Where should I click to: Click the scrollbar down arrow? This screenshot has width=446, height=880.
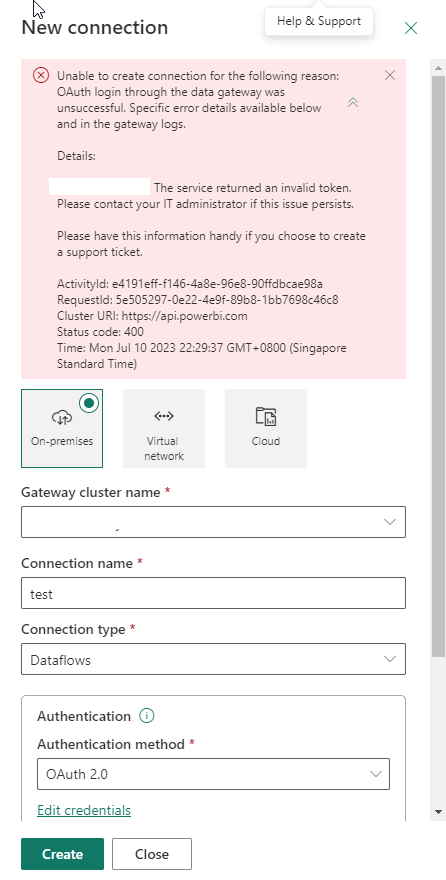pos(438,812)
